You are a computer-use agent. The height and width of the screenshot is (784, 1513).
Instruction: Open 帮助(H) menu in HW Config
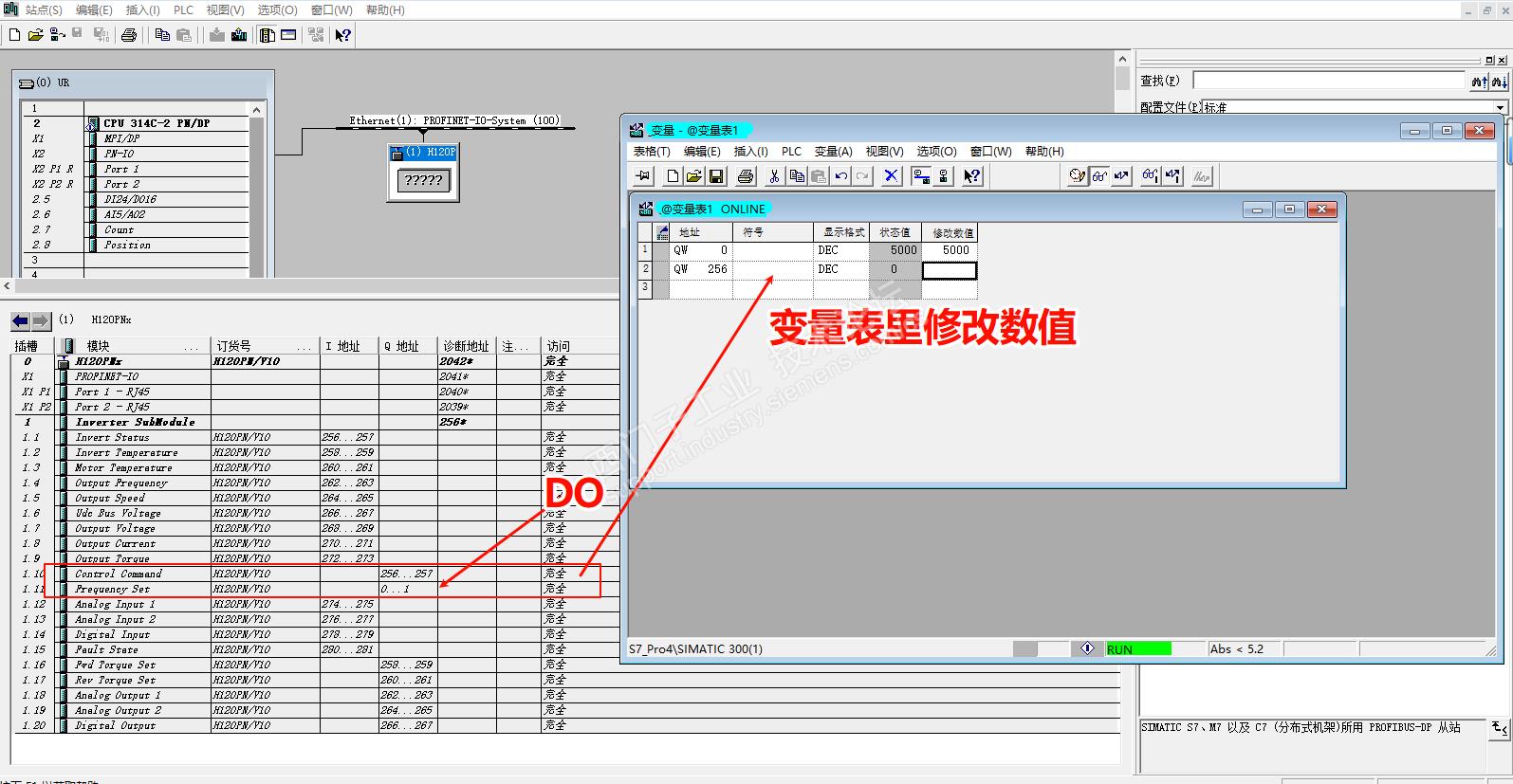click(385, 9)
